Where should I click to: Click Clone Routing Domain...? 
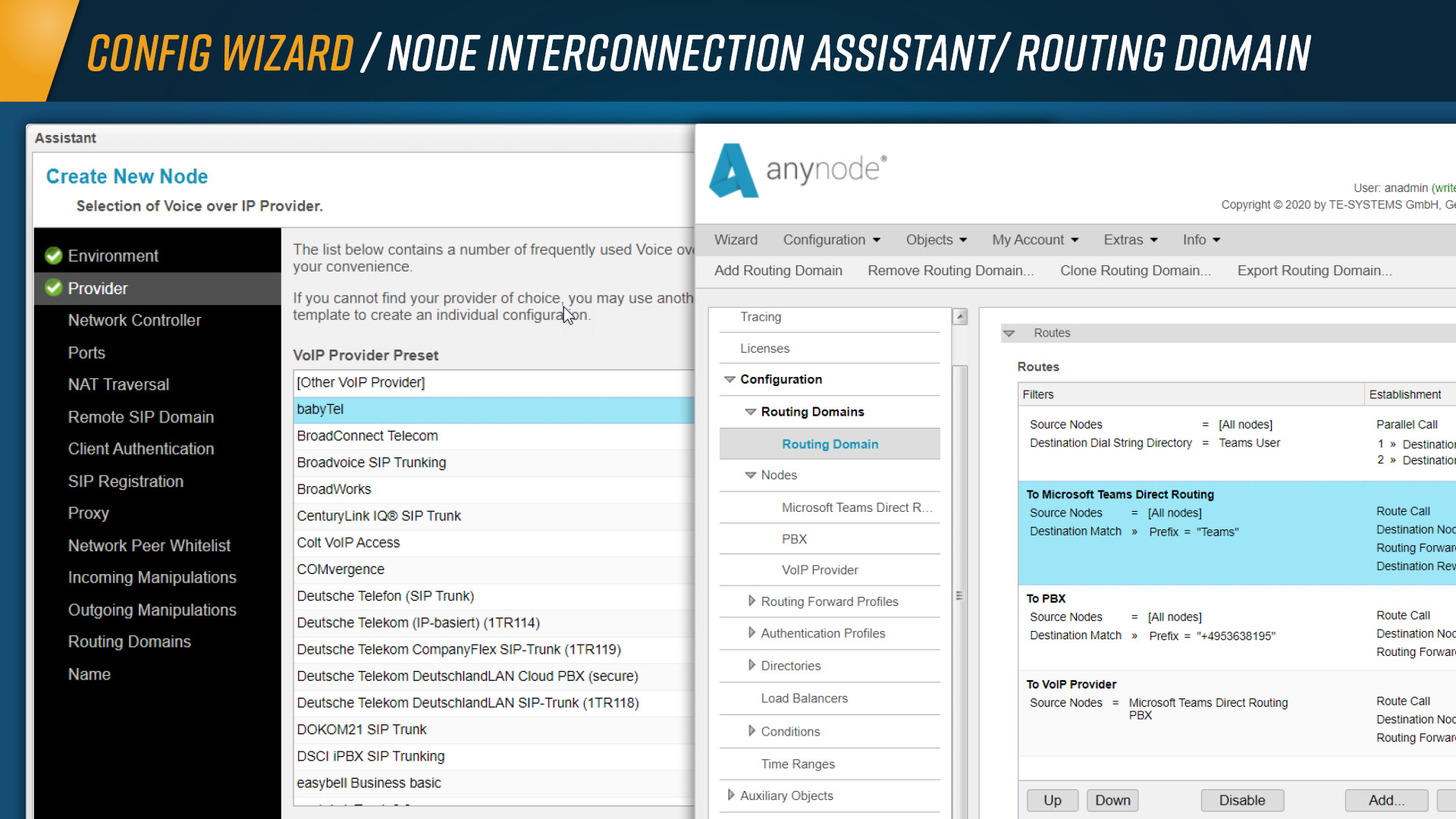click(1135, 271)
